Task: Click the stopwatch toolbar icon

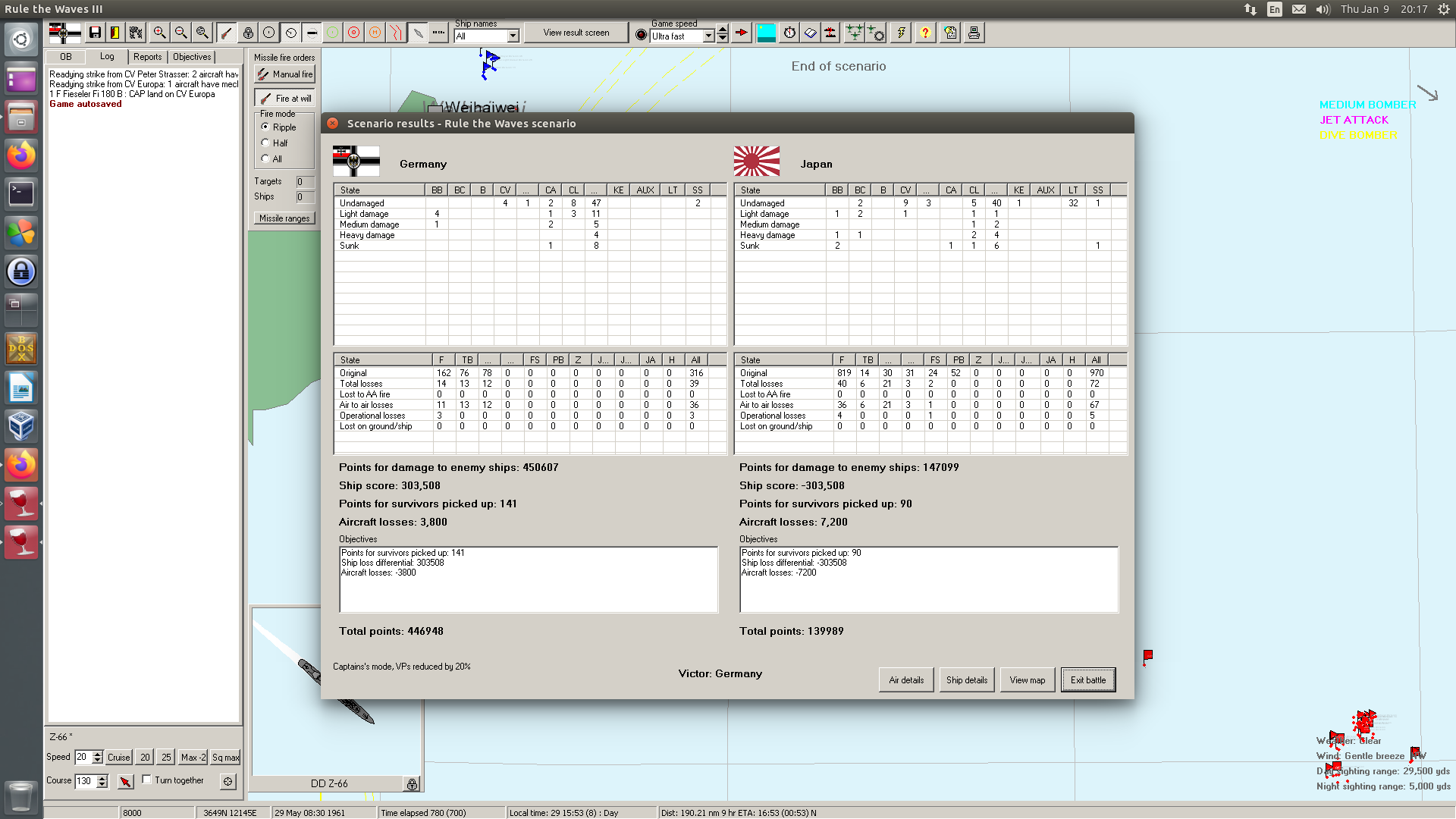Action: coord(790,33)
